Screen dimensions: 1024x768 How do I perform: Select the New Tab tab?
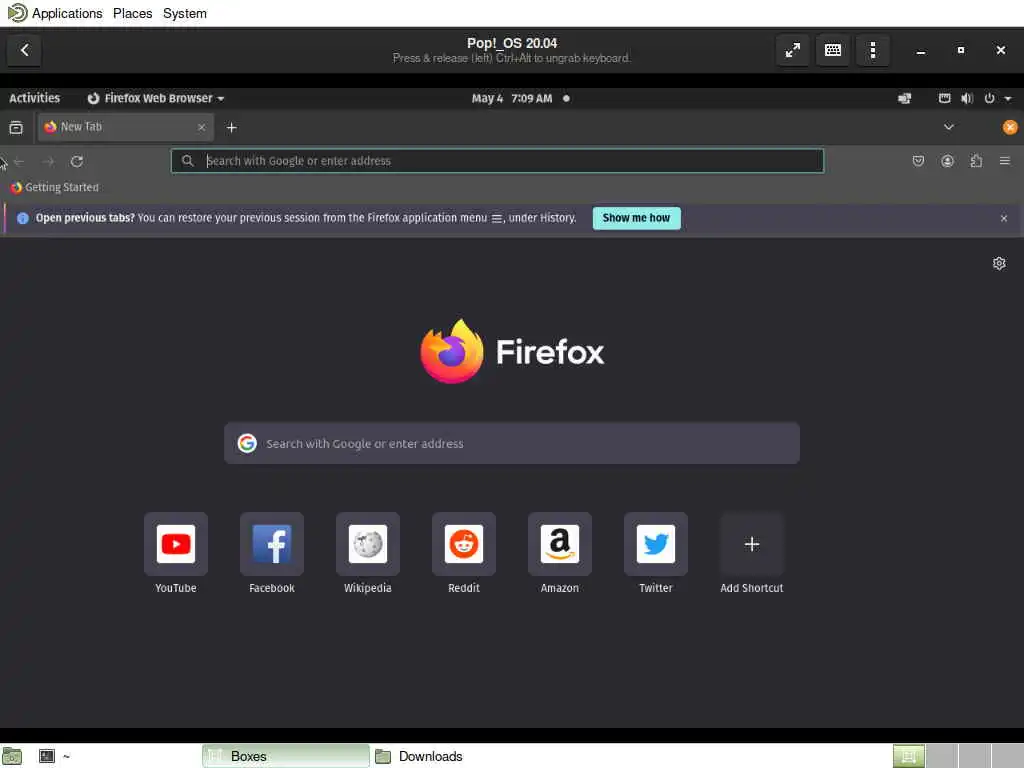click(x=125, y=127)
